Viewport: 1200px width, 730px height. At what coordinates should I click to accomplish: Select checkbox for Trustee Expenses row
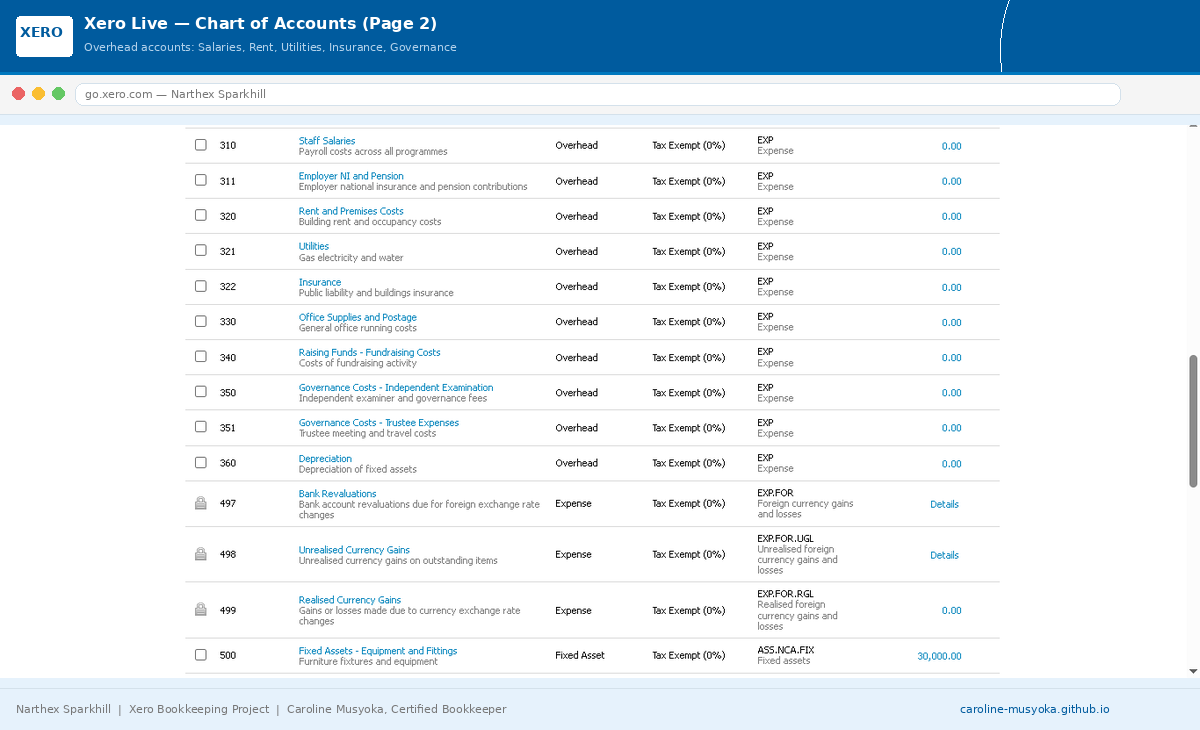(x=200, y=426)
